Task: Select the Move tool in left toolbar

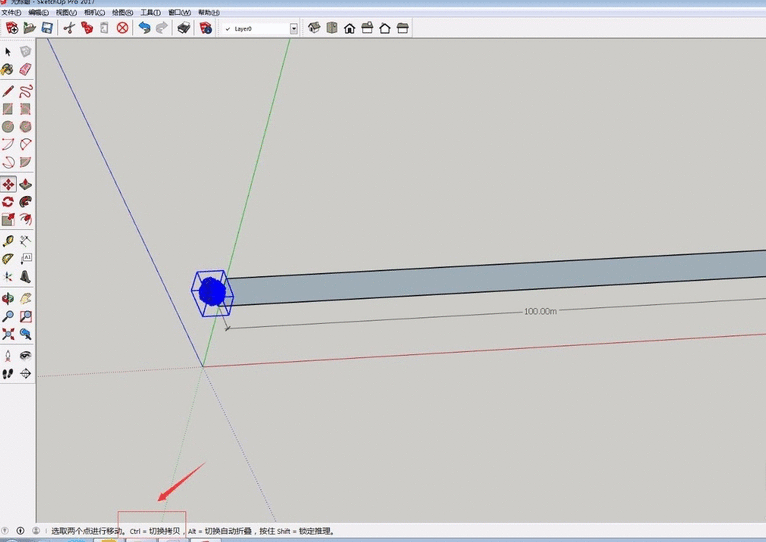Action: tap(8, 184)
